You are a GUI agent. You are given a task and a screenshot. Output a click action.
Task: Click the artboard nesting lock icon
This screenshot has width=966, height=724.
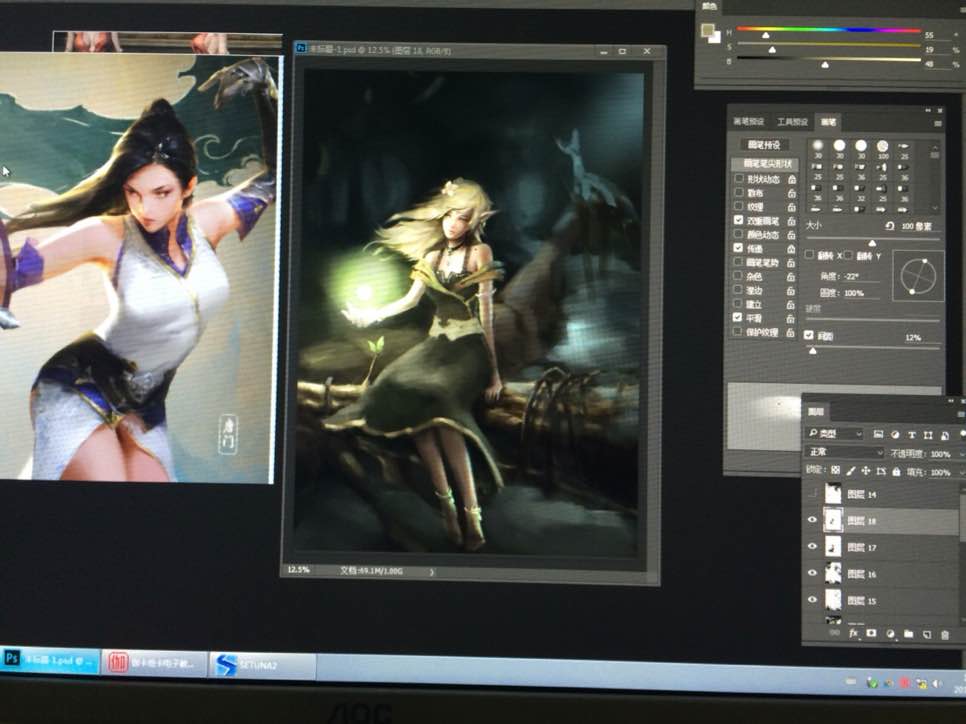coord(881,471)
